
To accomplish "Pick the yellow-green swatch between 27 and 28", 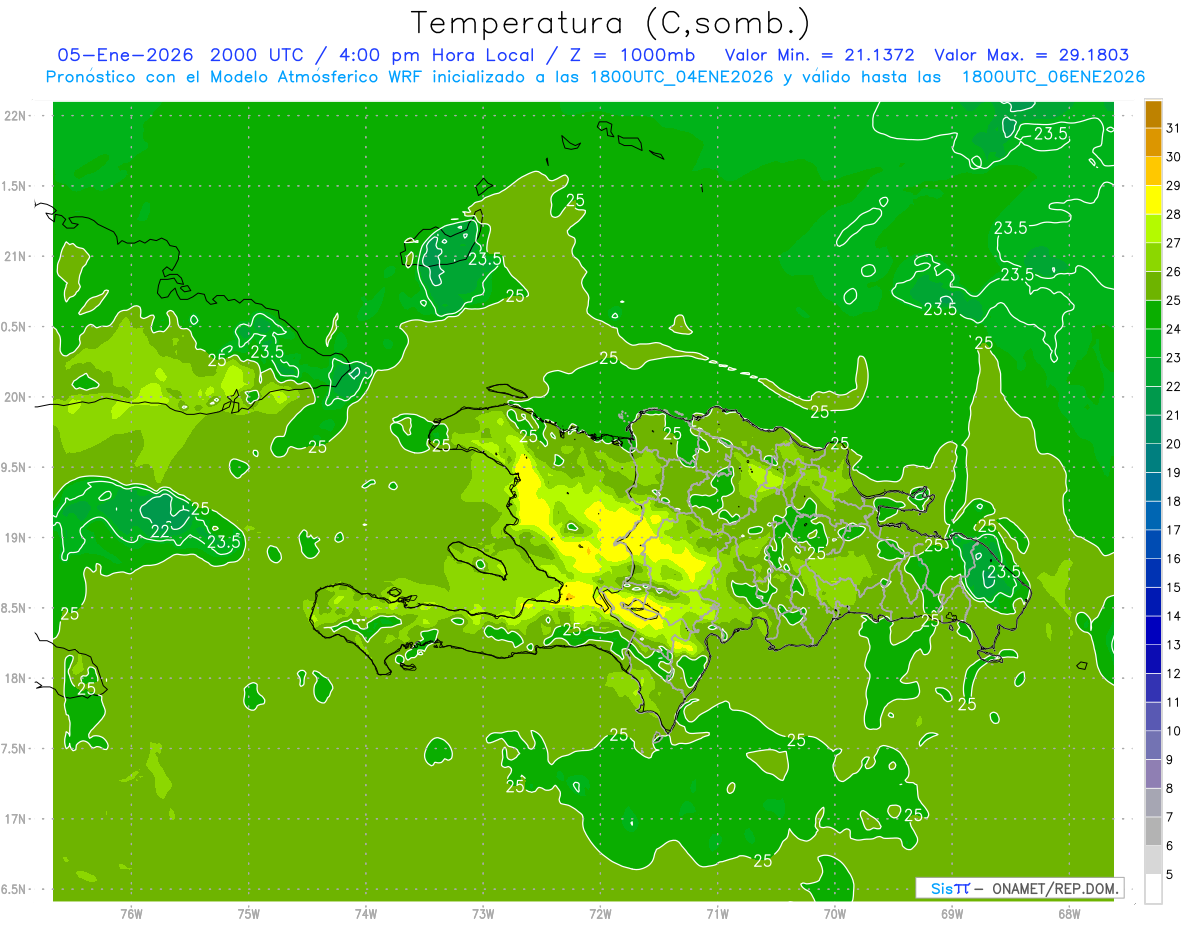I will tap(1153, 228).
